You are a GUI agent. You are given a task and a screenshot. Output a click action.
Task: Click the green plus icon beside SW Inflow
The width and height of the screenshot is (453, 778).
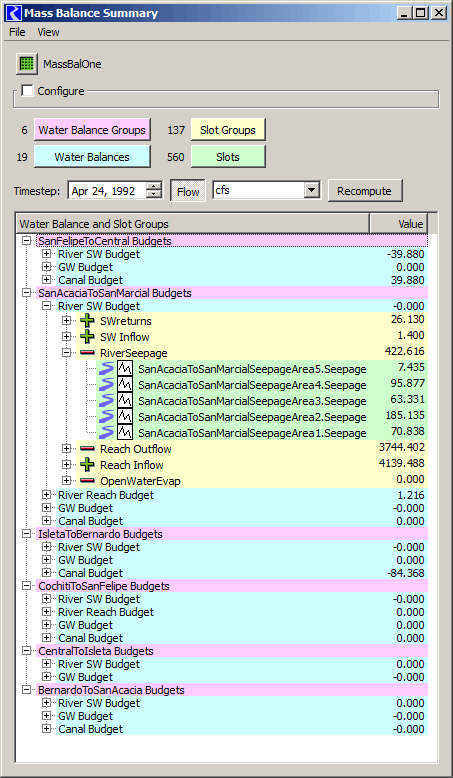87,337
